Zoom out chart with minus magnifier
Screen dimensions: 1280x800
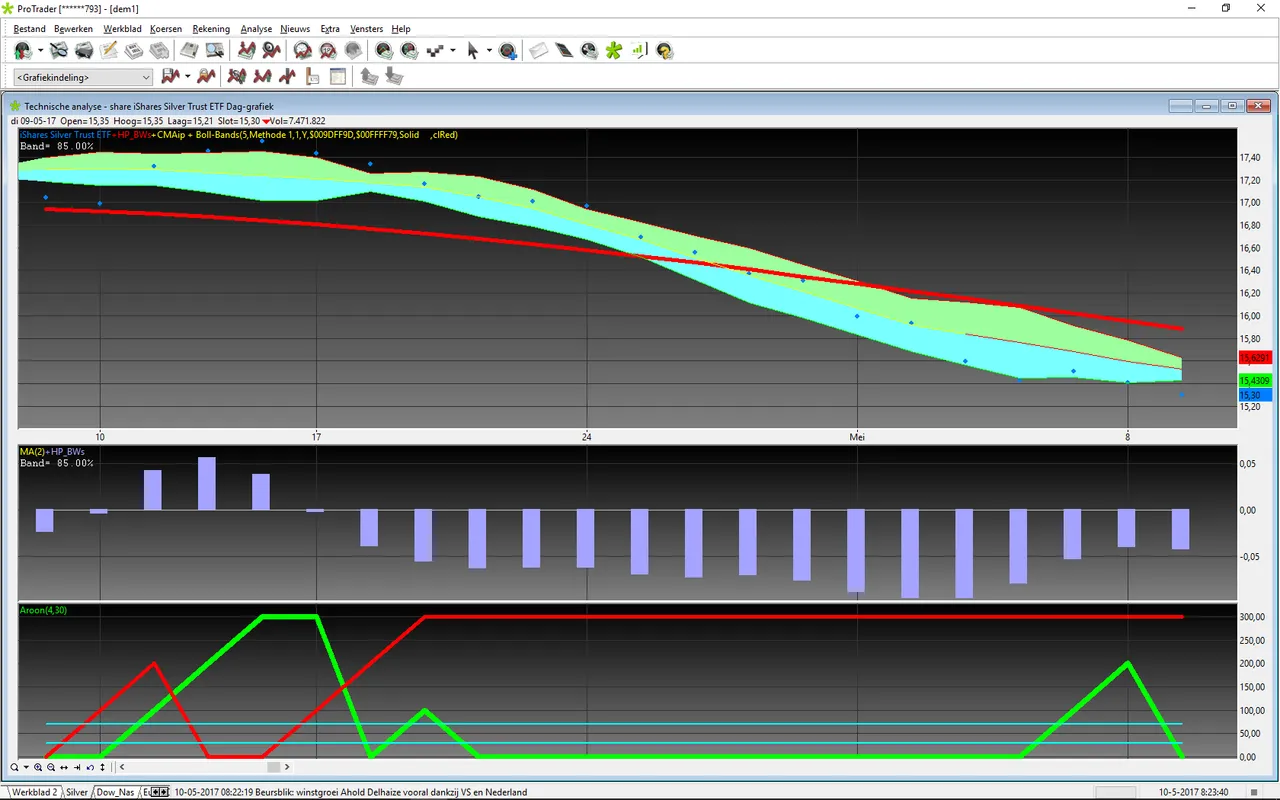tap(51, 767)
